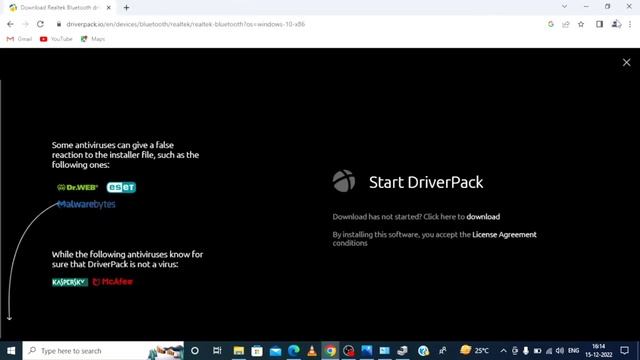Screen dimensions: 640x360
Task: Go forward using the browser forward arrow
Action: (x=25, y=24)
